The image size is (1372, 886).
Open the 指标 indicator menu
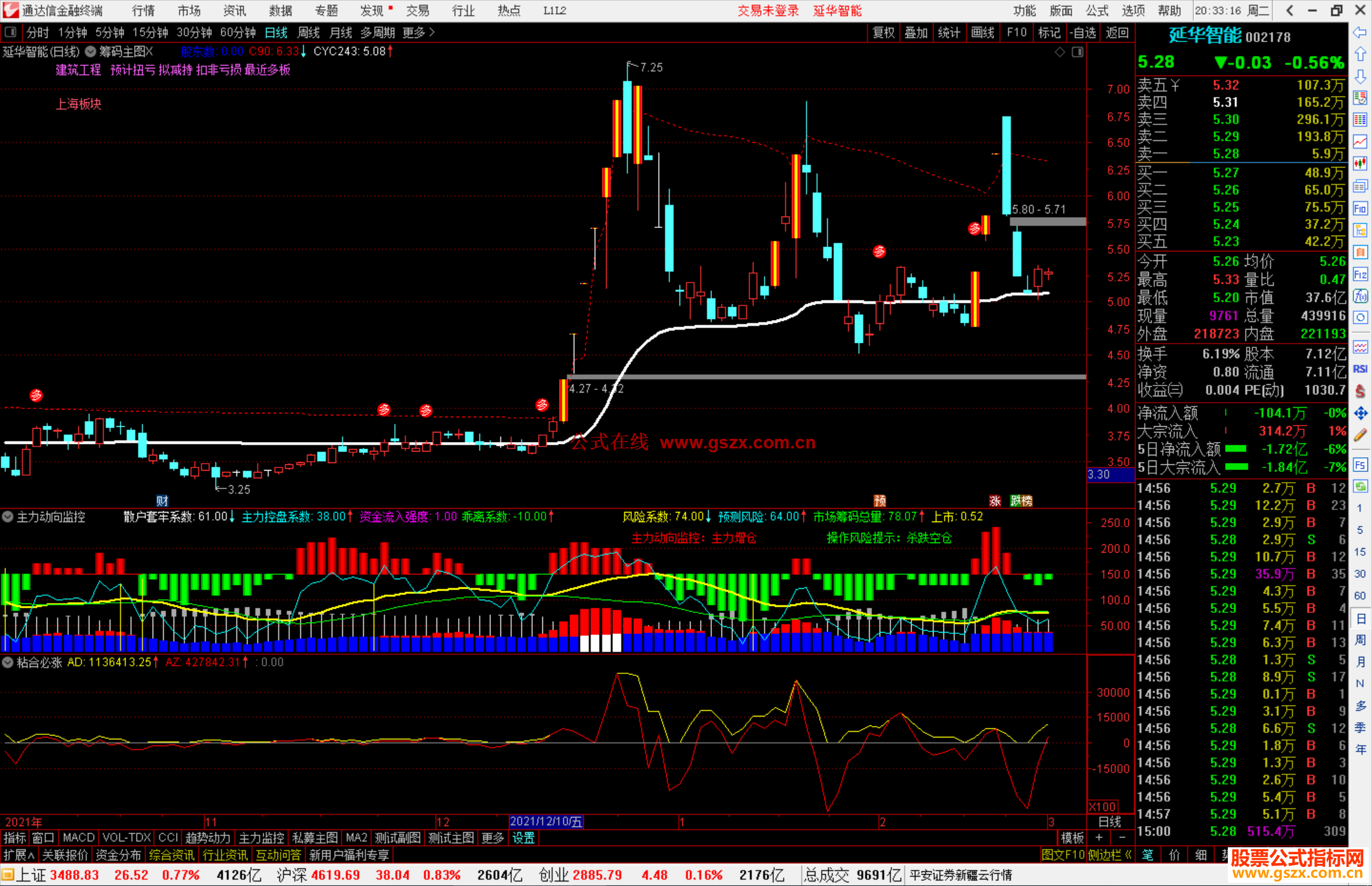click(x=15, y=838)
